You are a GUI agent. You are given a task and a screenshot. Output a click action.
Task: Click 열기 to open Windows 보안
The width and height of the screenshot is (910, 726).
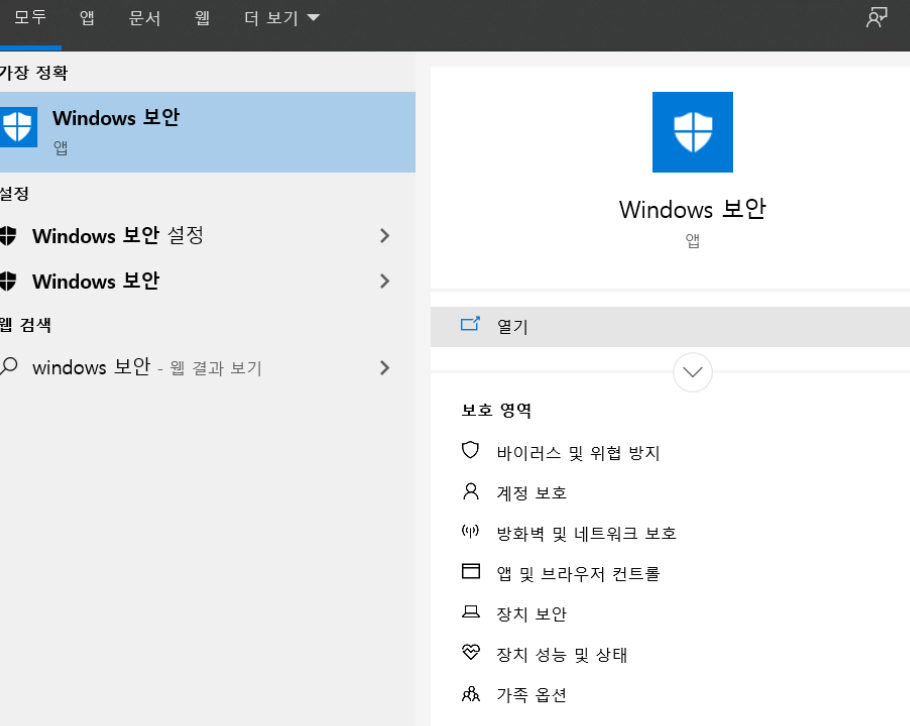click(x=670, y=327)
